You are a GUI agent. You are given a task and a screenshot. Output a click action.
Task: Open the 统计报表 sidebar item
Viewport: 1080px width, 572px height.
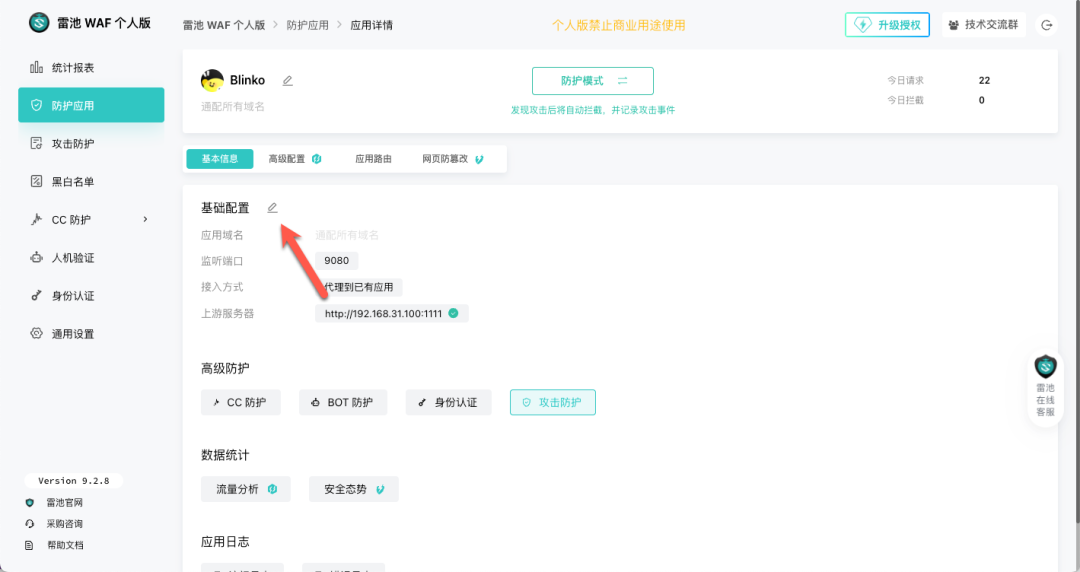91,68
